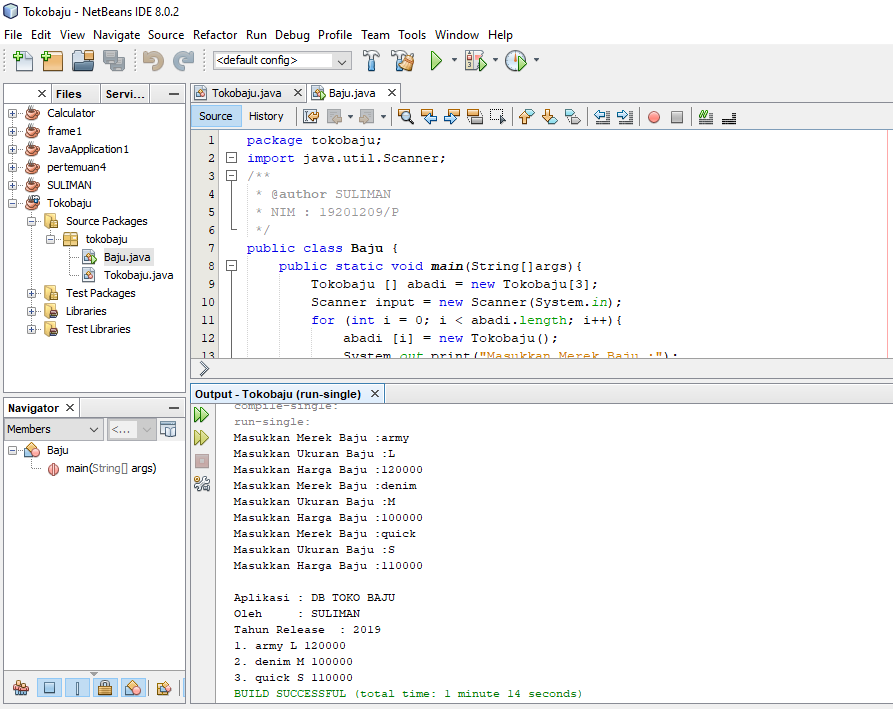
Task: Click the Find Selection magnifier in editor toolbar
Action: click(405, 116)
